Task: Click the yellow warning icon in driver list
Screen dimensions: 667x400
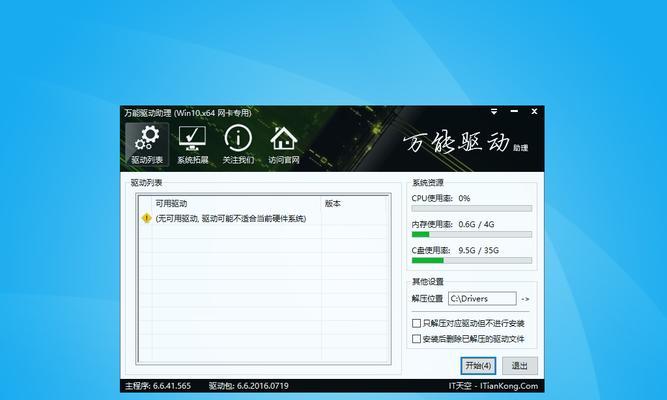Action: [x=146, y=218]
